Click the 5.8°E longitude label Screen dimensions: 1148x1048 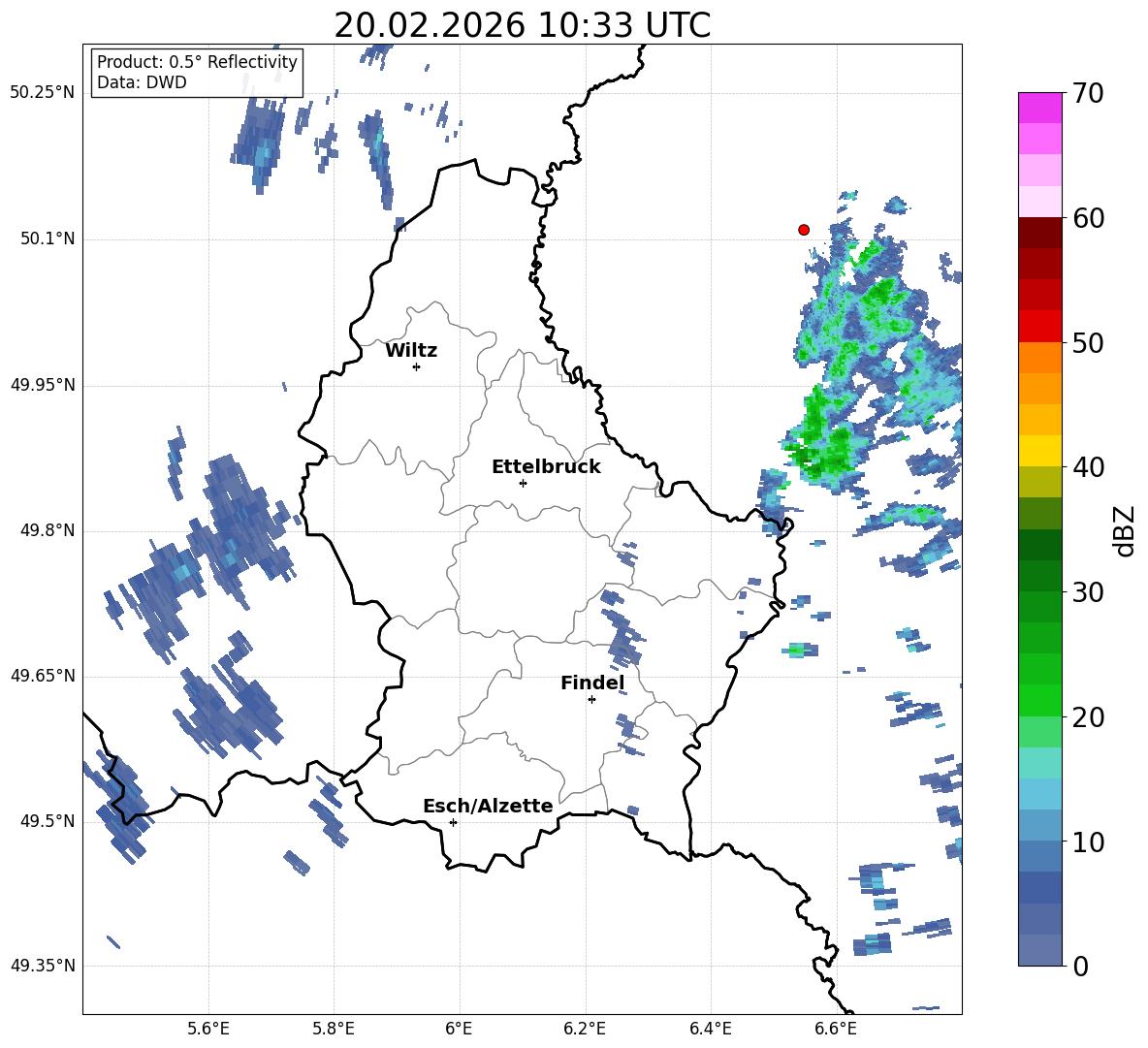334,1029
